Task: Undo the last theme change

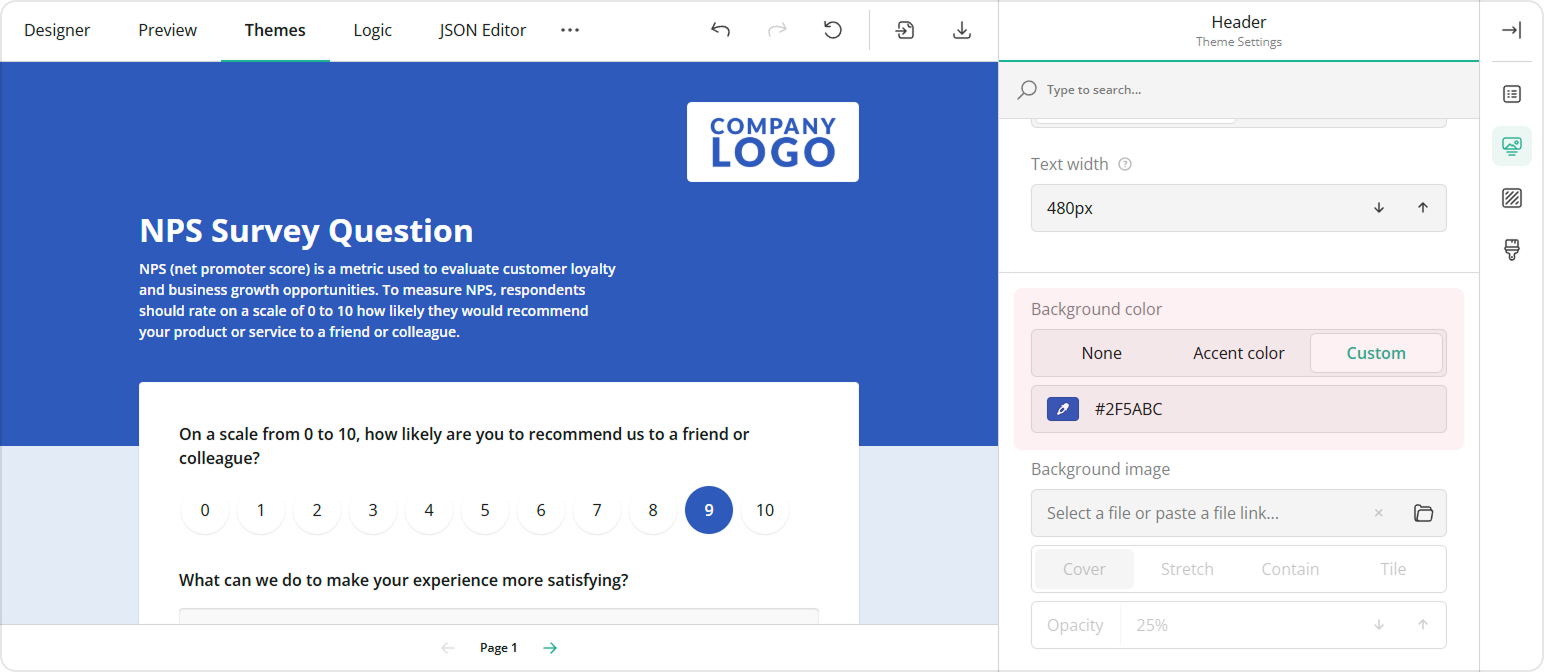Action: [720, 30]
